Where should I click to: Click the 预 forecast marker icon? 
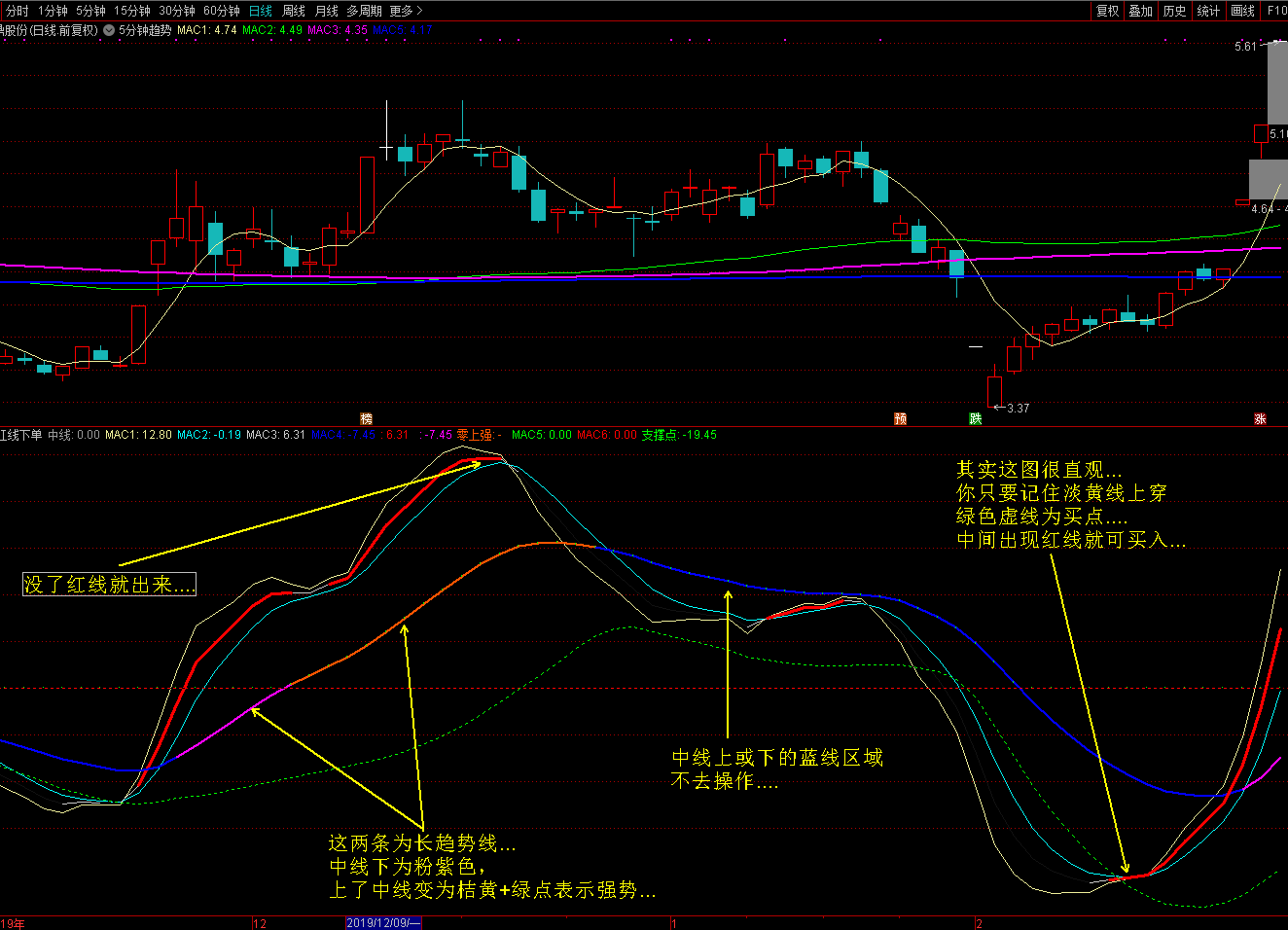[x=900, y=418]
